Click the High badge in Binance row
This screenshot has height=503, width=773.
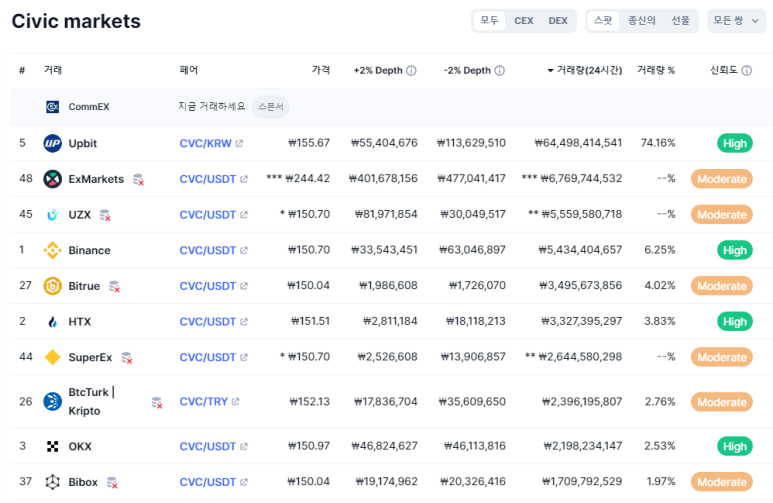click(x=735, y=251)
